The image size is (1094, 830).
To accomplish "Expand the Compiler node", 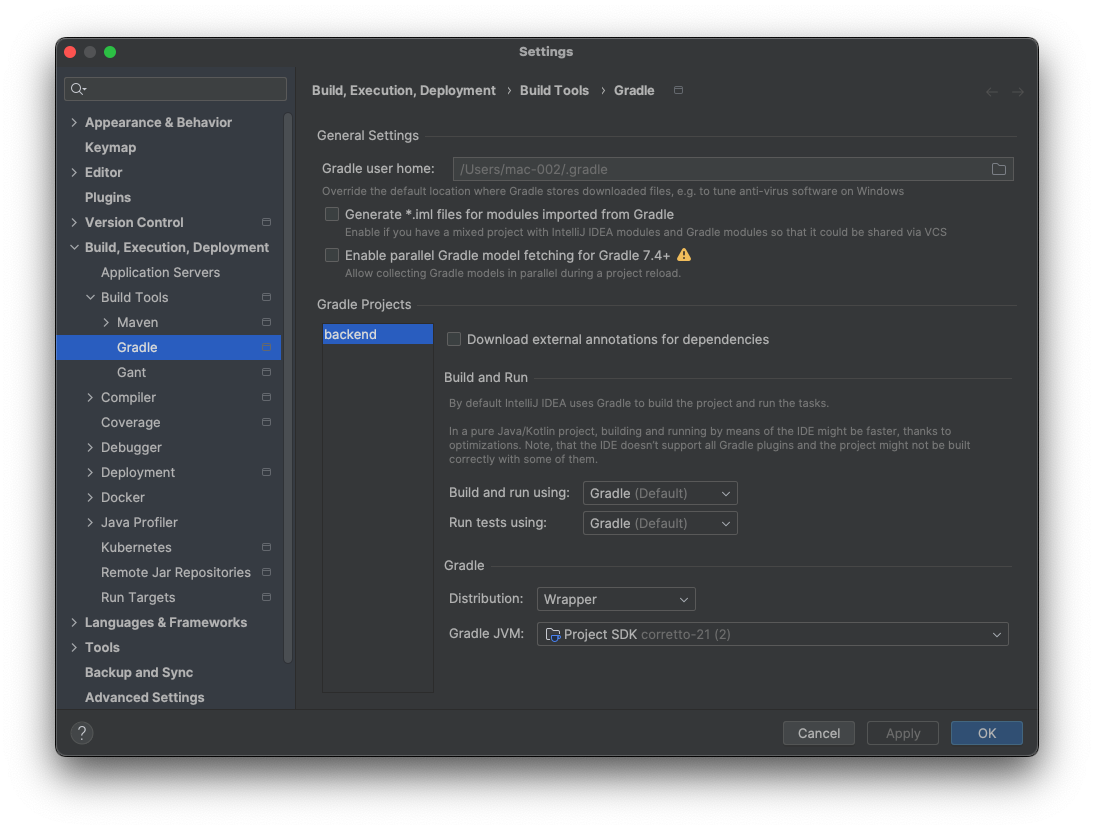I will 90,398.
